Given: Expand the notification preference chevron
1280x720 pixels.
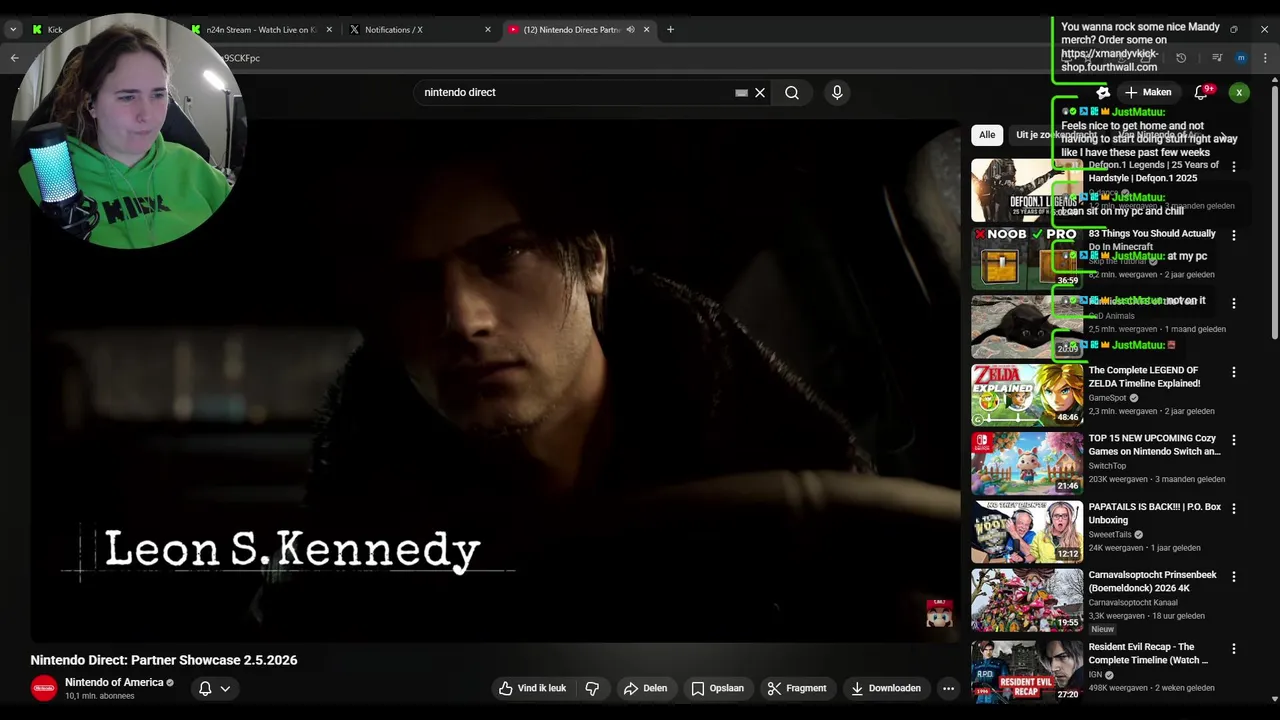Looking at the screenshot, I should click(x=225, y=688).
